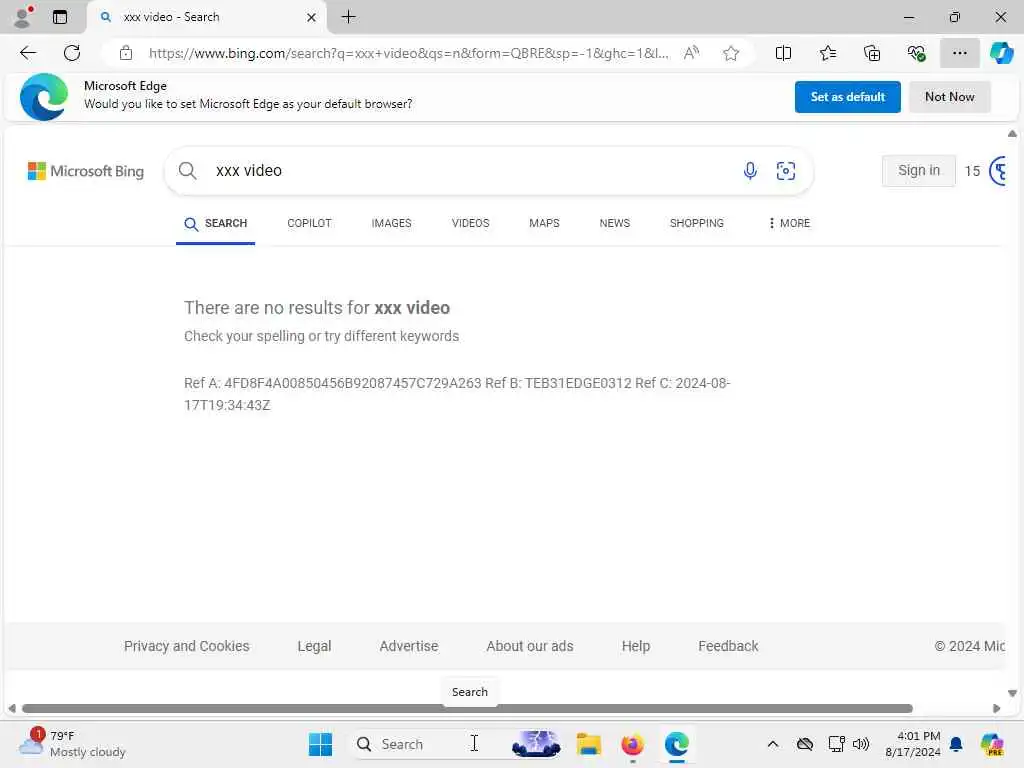Open Browser essentials heart icon
This screenshot has width=1024, height=768.
click(x=916, y=53)
